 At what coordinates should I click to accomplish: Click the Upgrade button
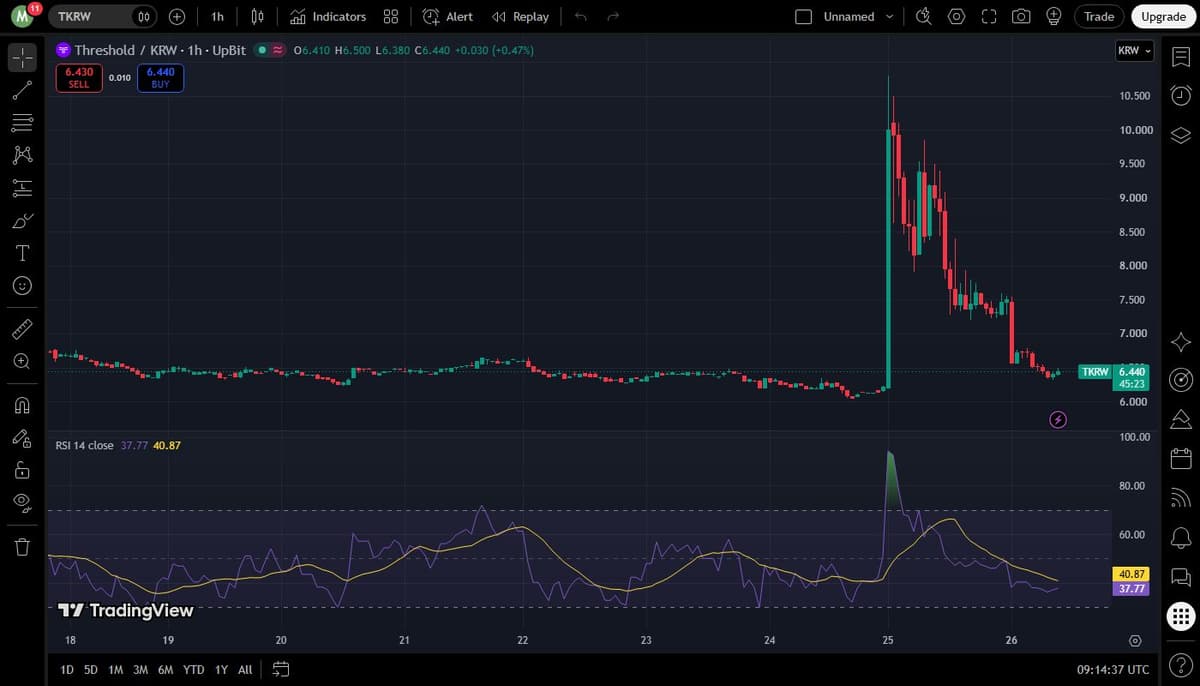coord(1164,16)
